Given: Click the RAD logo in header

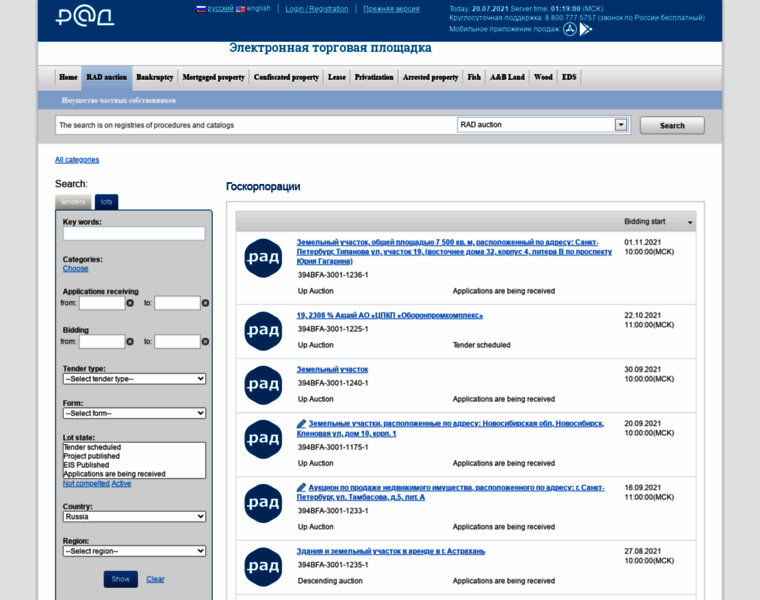Looking at the screenshot, I should pyautogui.click(x=85, y=16).
